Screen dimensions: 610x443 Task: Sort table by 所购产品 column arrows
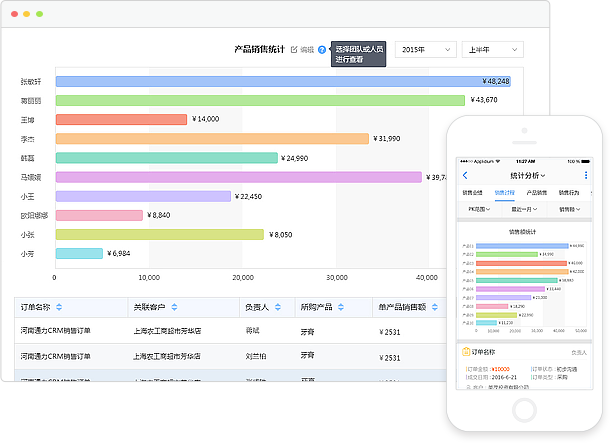(x=342, y=307)
